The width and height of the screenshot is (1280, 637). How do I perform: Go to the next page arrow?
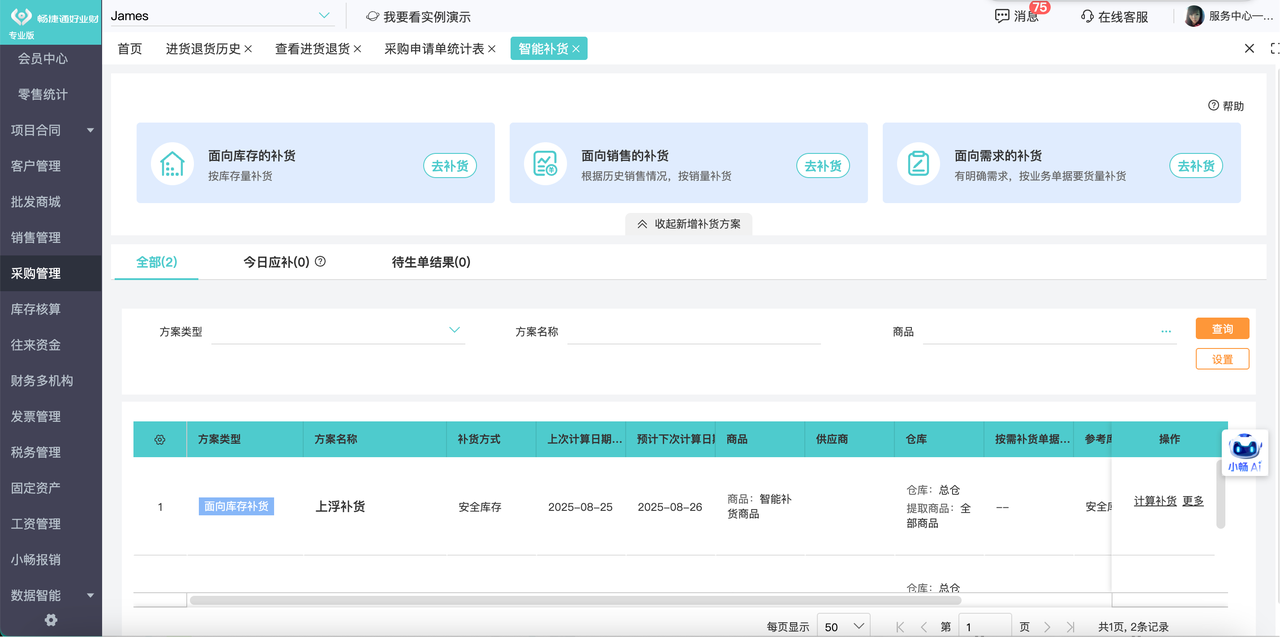pos(1047,627)
